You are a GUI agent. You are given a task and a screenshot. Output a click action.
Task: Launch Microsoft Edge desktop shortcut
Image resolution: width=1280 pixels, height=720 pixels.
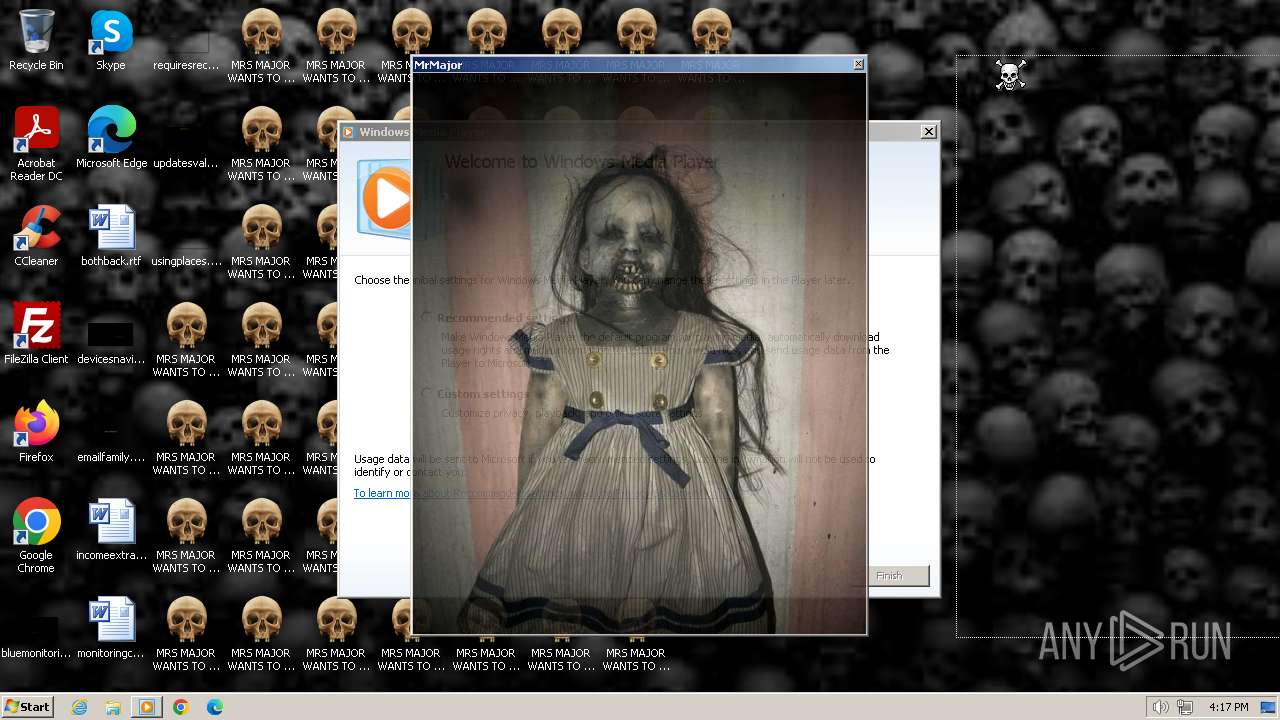pos(111,138)
